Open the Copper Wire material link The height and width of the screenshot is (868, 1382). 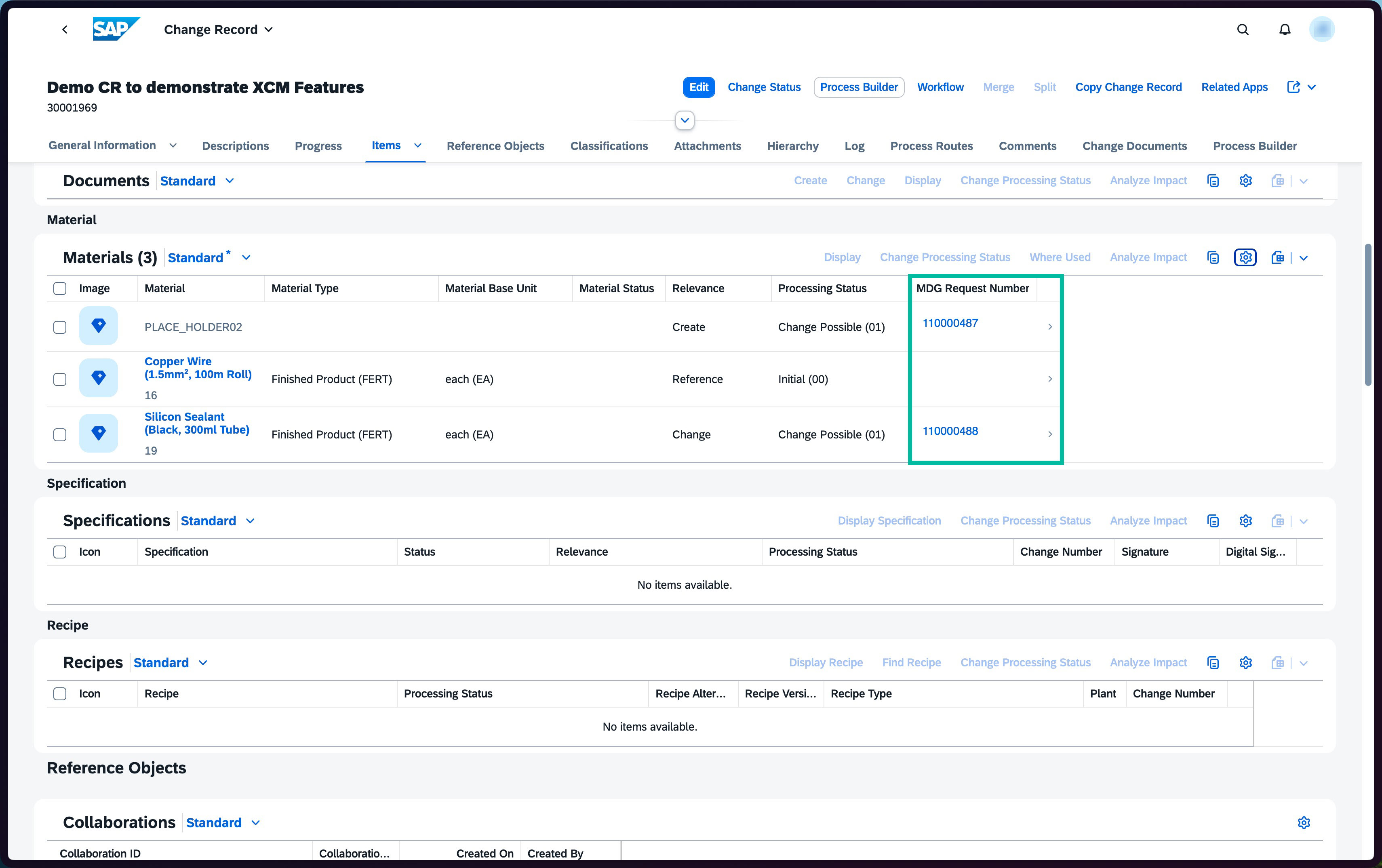pos(198,368)
